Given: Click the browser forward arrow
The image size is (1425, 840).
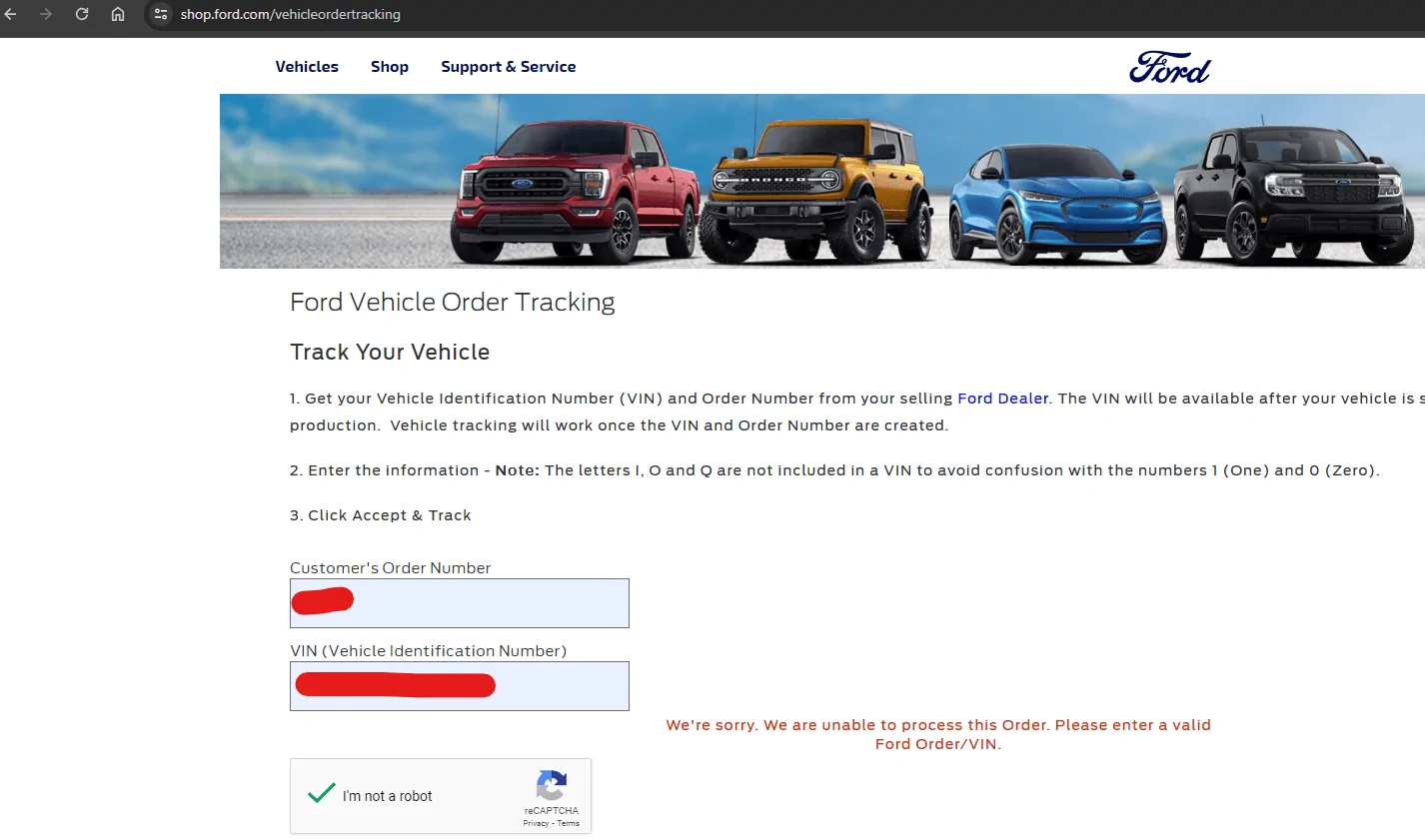Looking at the screenshot, I should pyautogui.click(x=46, y=14).
